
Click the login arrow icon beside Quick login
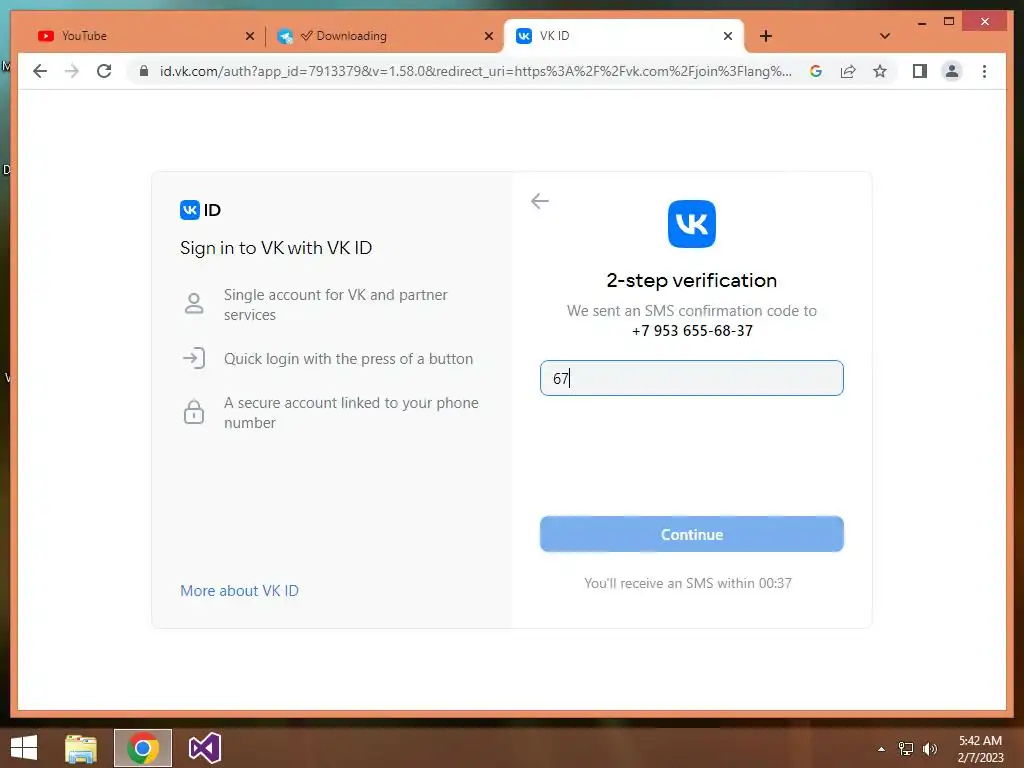[194, 359]
